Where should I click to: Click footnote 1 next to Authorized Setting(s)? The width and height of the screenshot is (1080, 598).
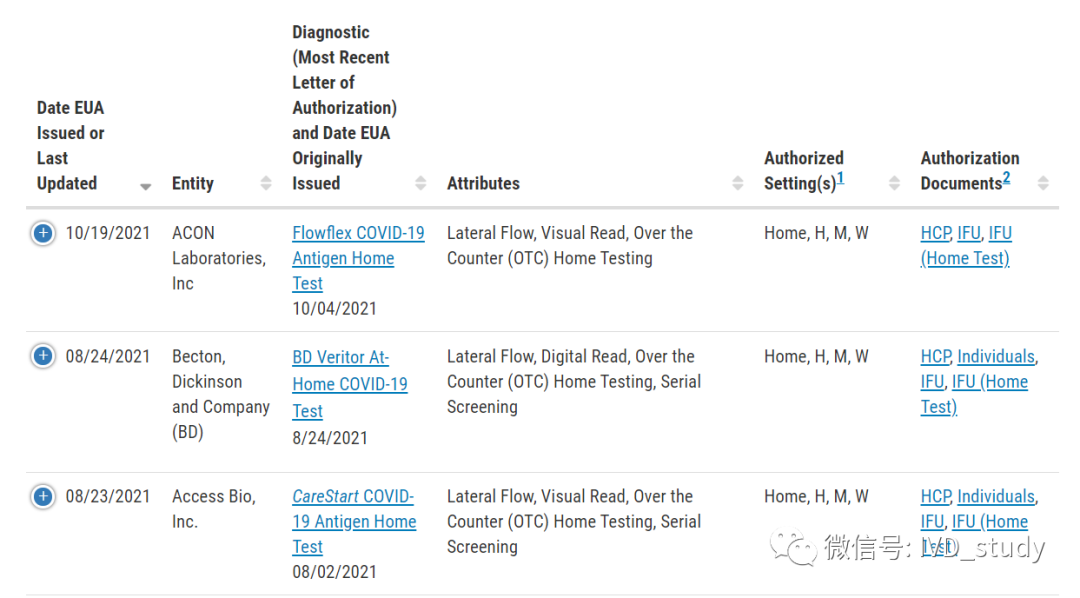[841, 178]
